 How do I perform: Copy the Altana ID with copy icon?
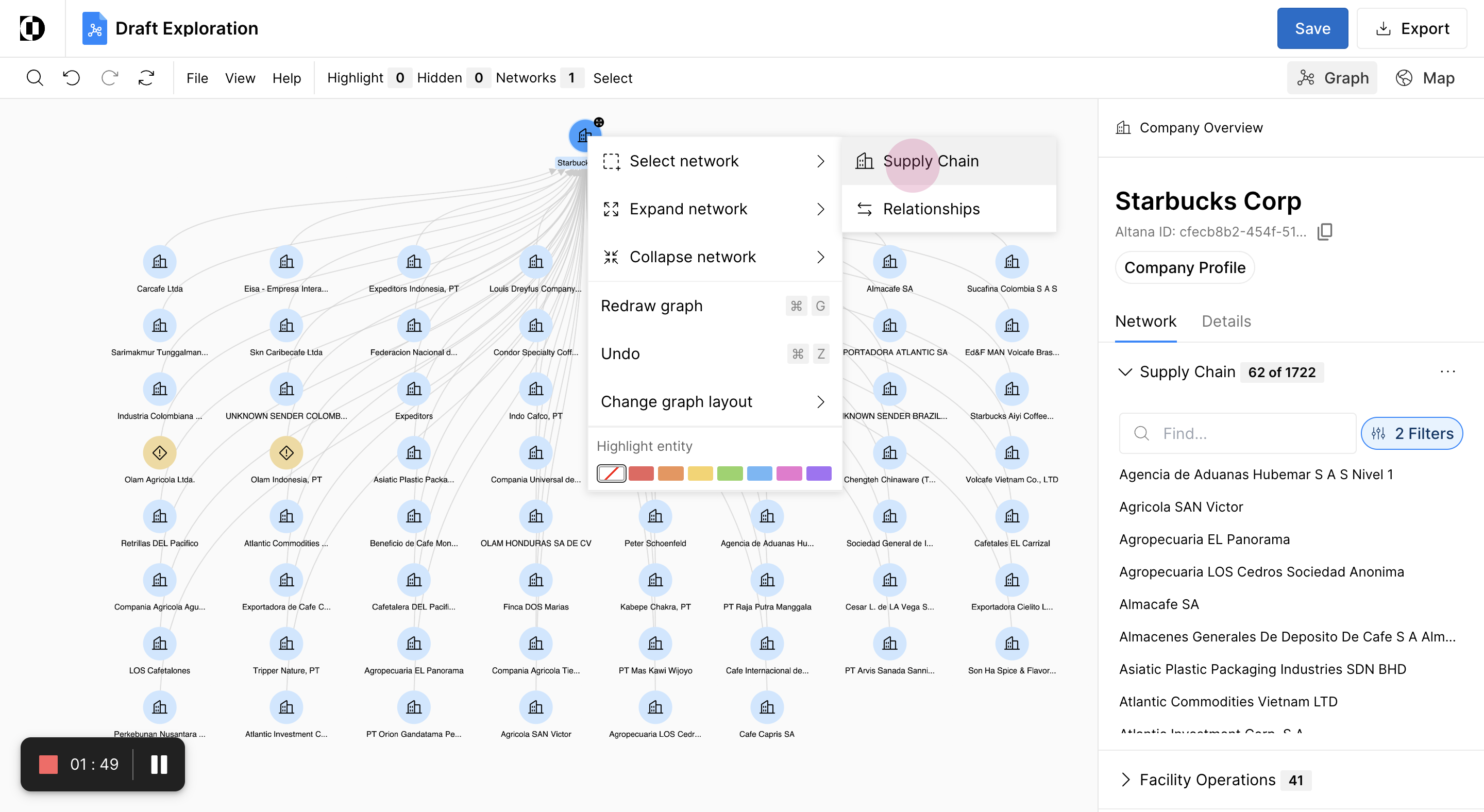click(1324, 231)
